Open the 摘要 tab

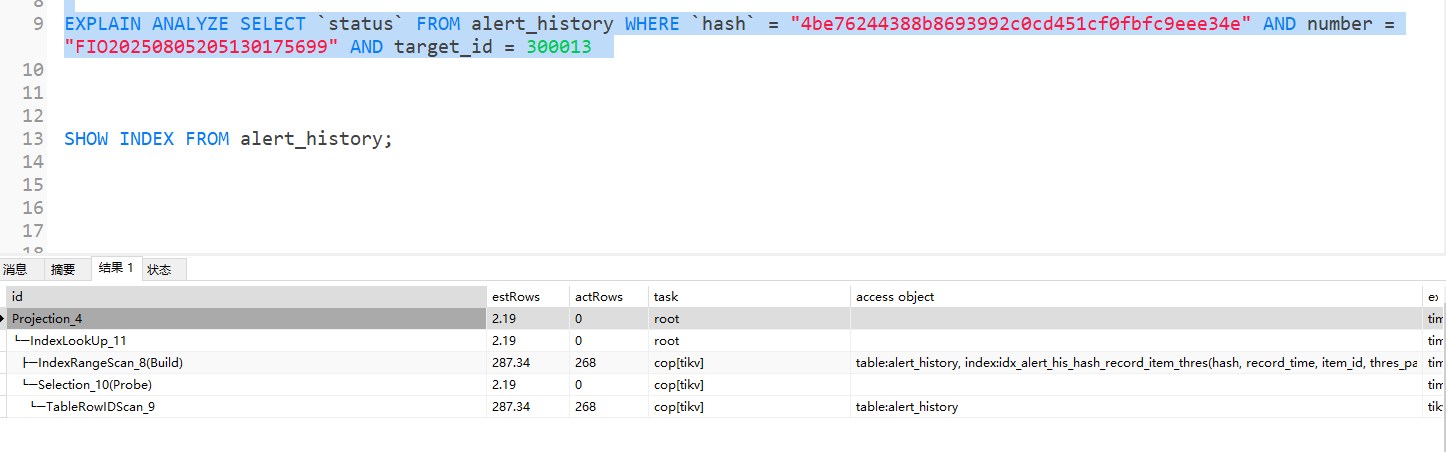[63, 269]
